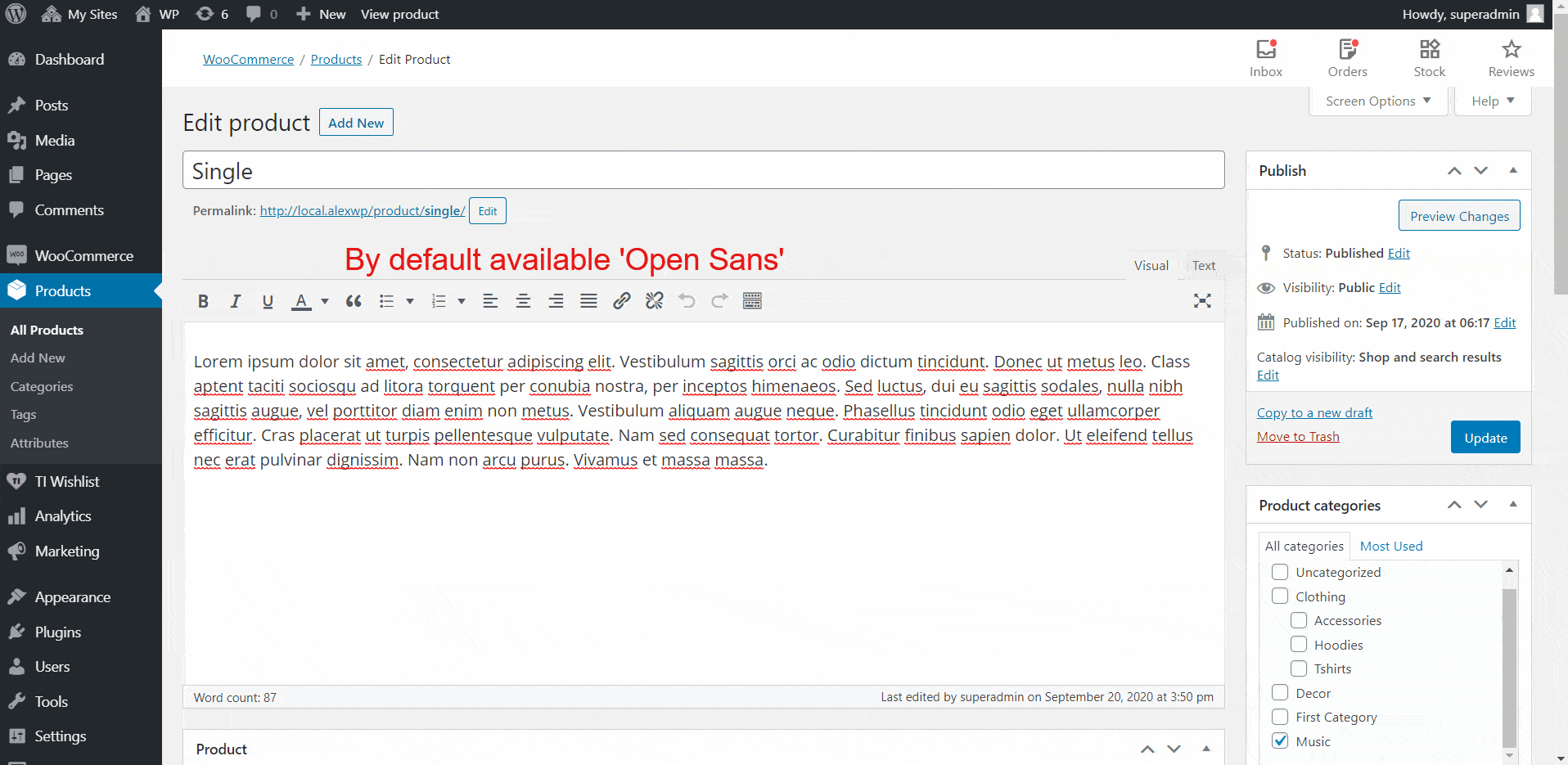Click the product title field
This screenshot has height=765, width=1568.
704,170
